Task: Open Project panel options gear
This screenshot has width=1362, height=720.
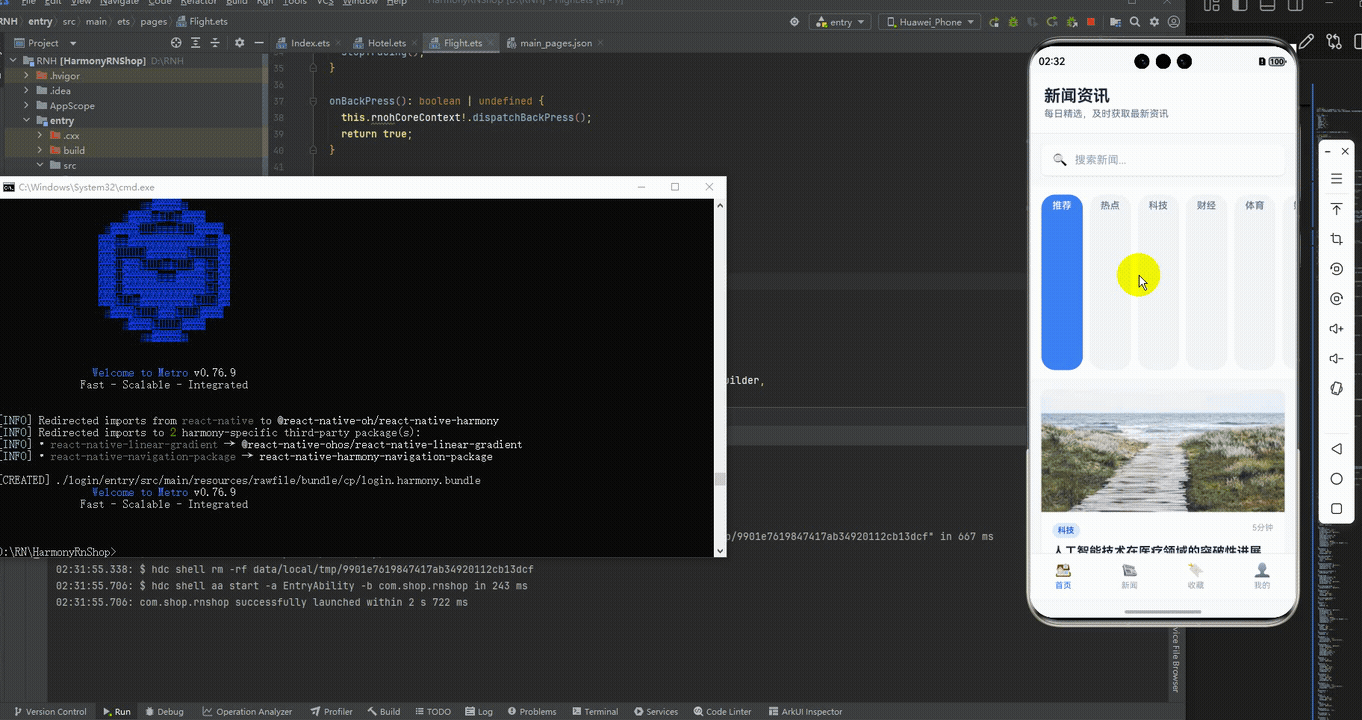Action: (x=239, y=43)
